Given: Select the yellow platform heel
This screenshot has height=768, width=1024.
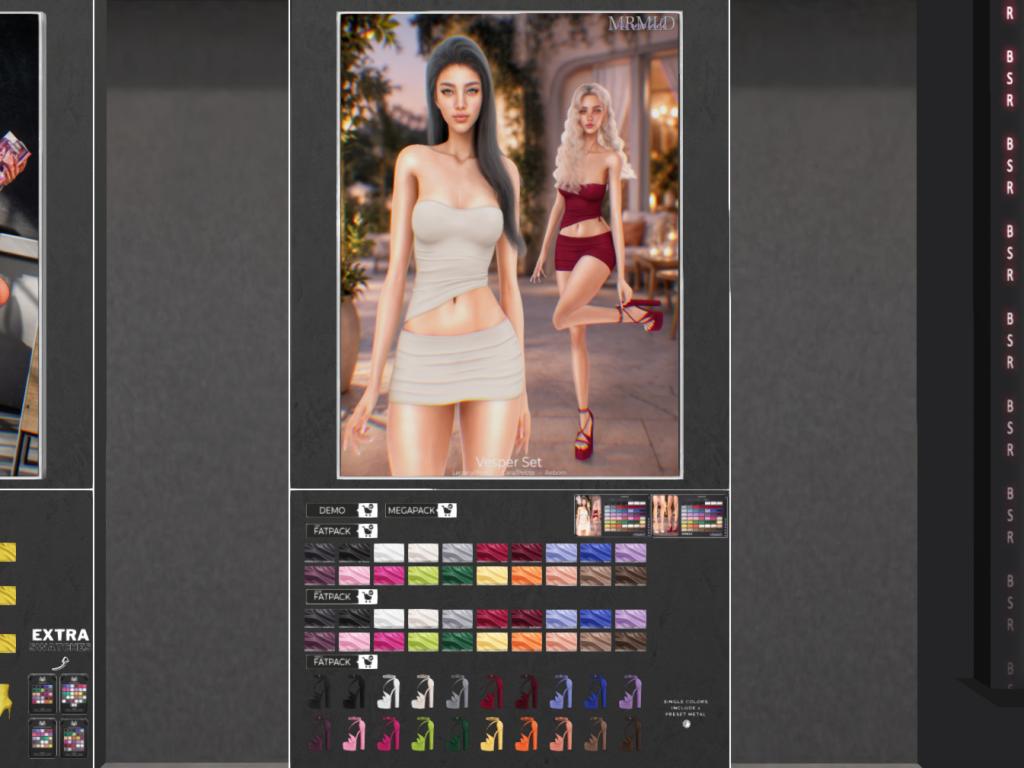Looking at the screenshot, I should pos(492,733).
